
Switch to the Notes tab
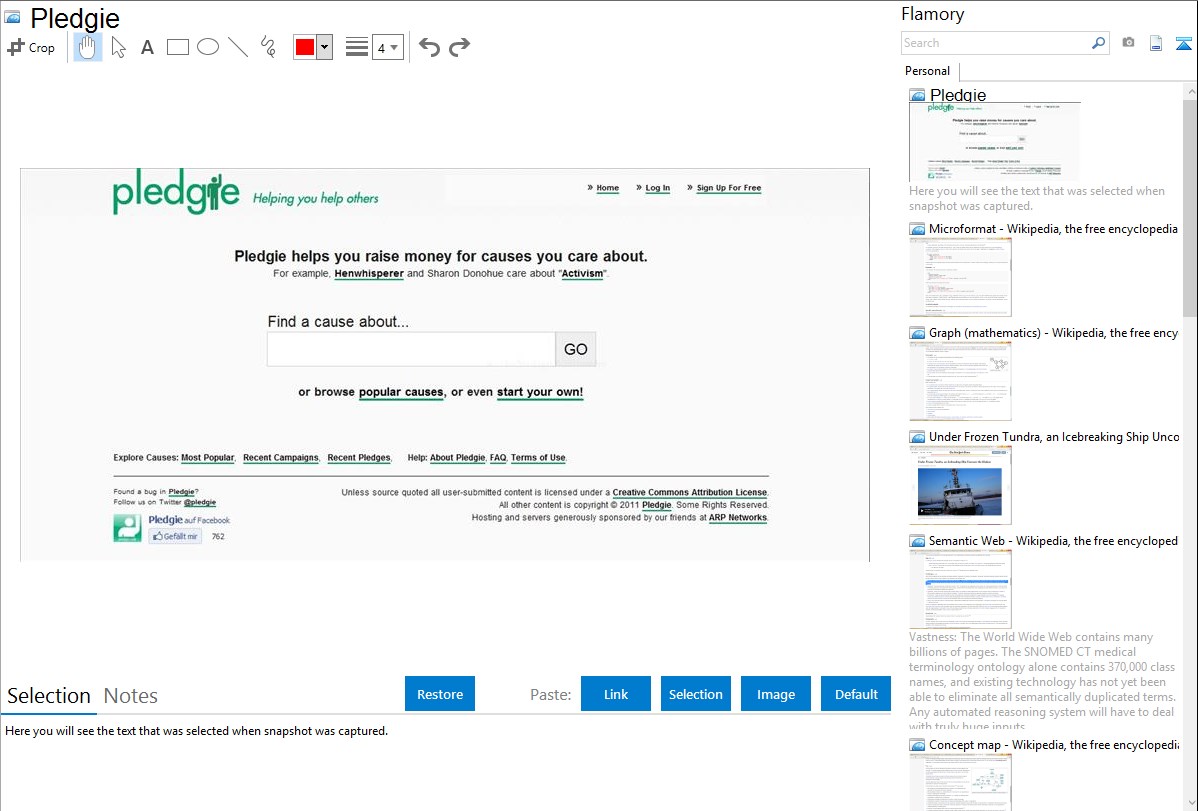click(x=131, y=696)
